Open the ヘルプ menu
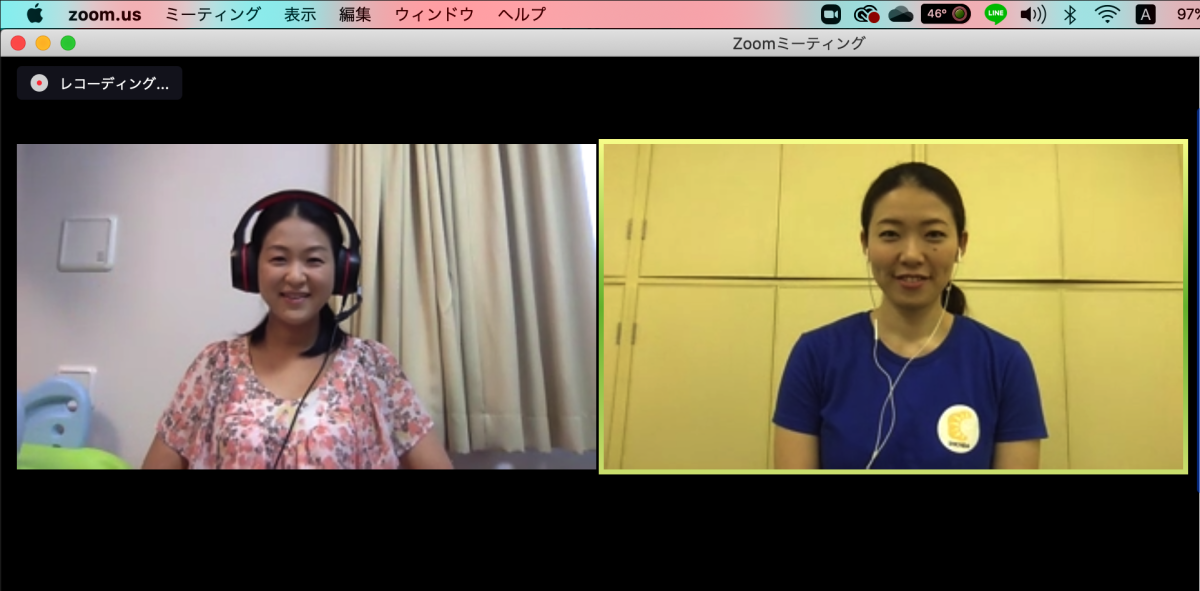 522,14
